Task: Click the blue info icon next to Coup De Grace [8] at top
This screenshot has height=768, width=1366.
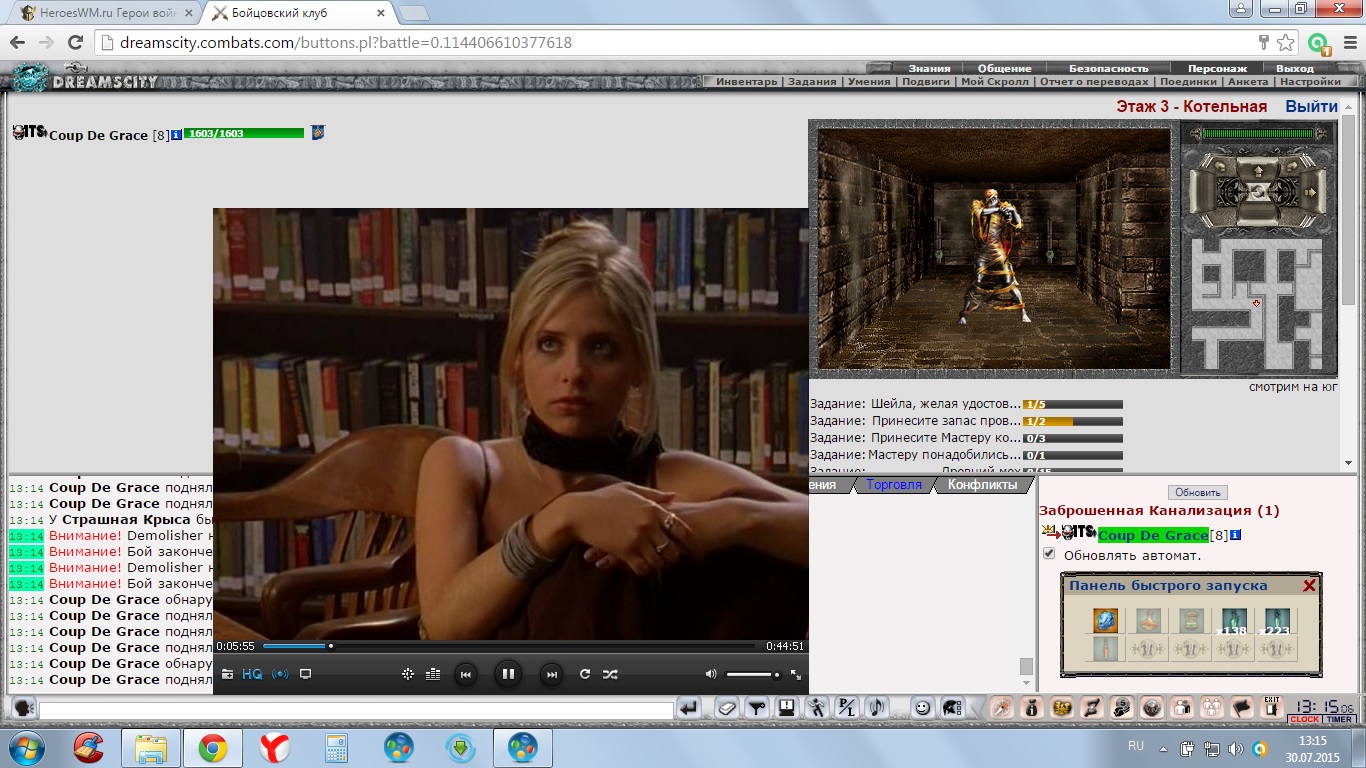Action: 176,134
